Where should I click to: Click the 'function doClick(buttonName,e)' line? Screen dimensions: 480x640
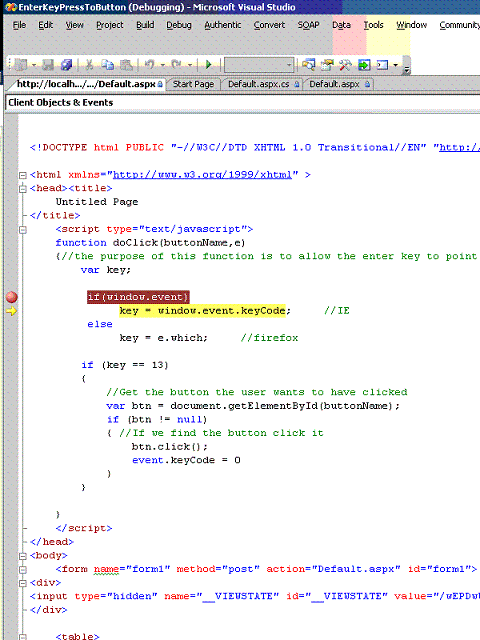pyautogui.click(x=150, y=242)
